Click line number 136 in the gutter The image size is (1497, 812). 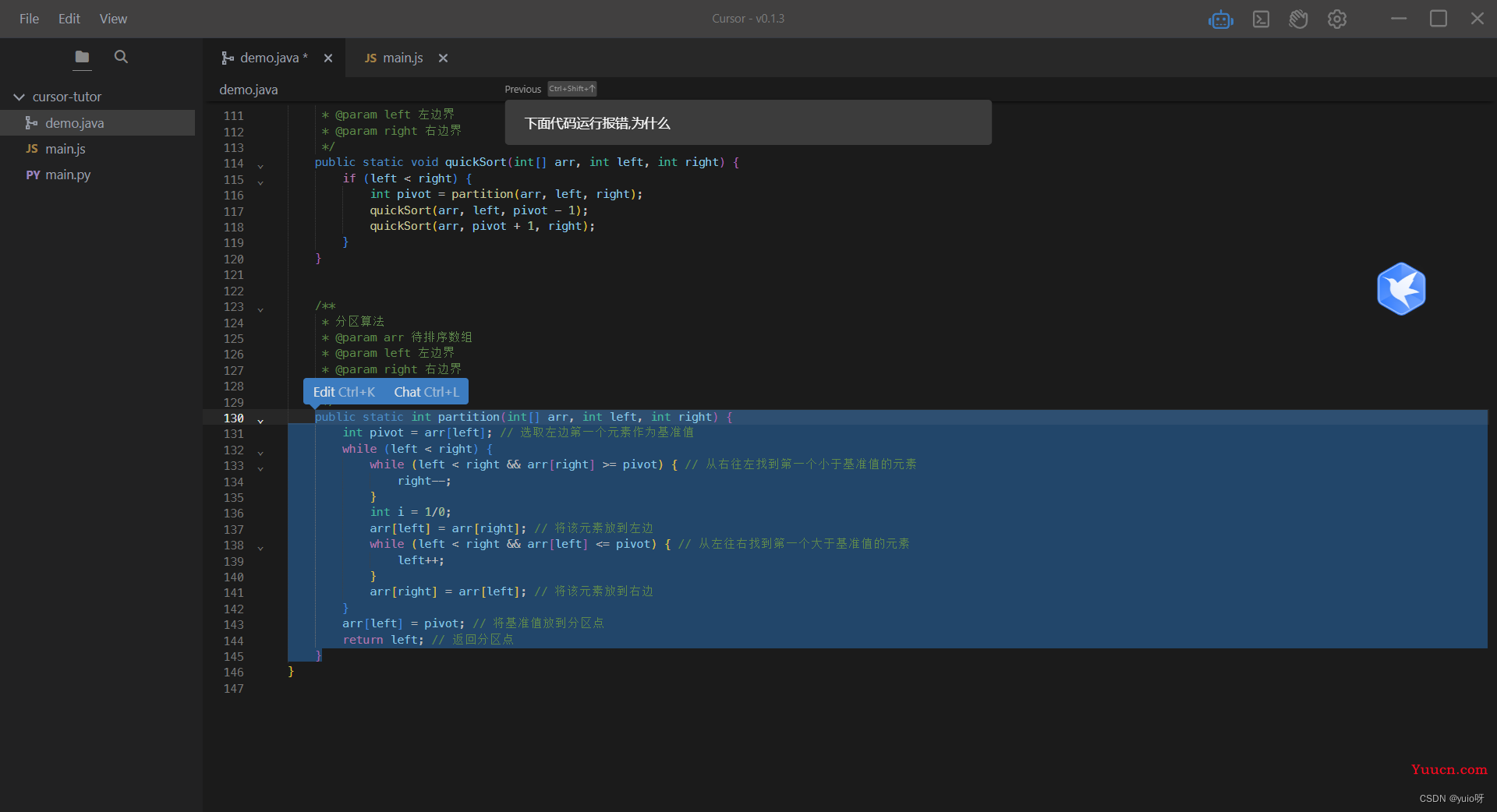coord(234,514)
